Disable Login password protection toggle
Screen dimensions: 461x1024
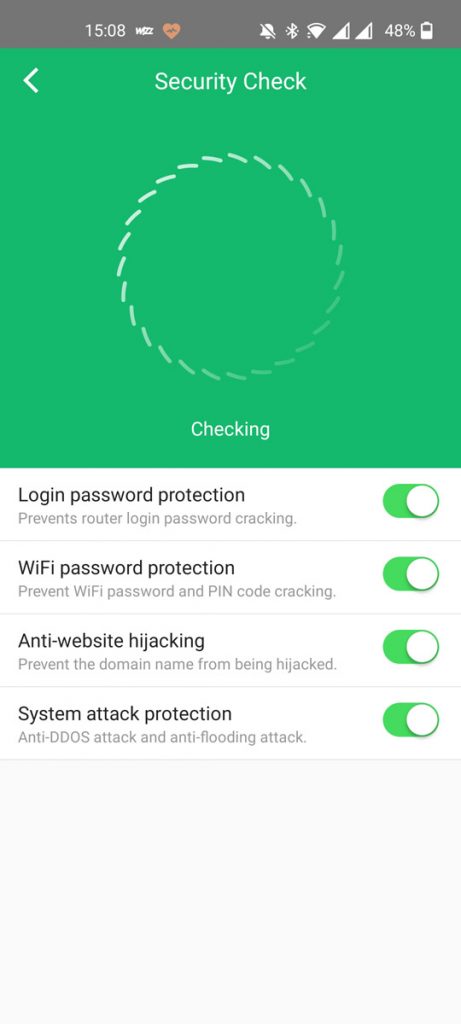click(411, 502)
